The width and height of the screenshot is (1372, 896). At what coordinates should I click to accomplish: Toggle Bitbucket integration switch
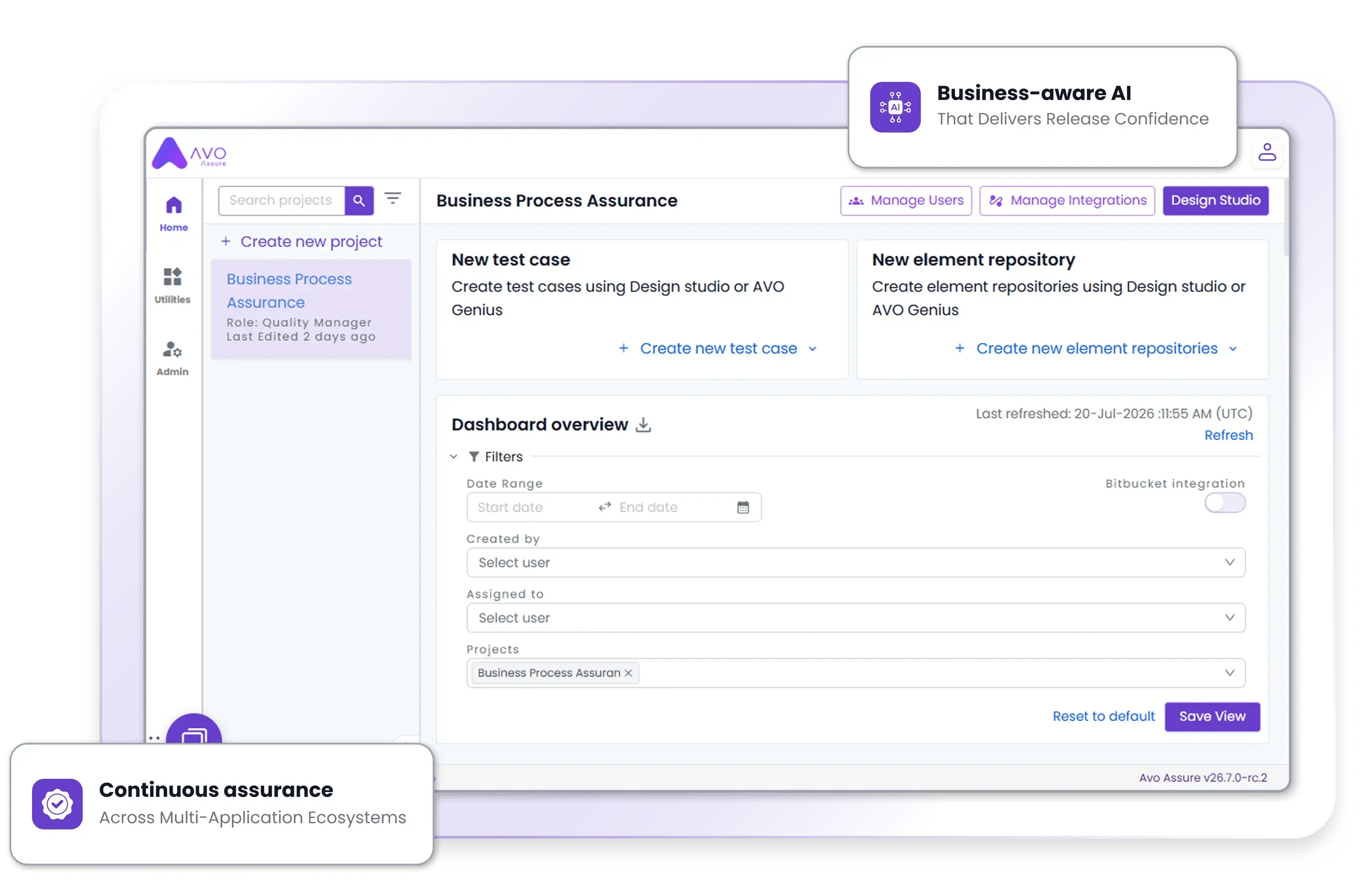[x=1225, y=503]
